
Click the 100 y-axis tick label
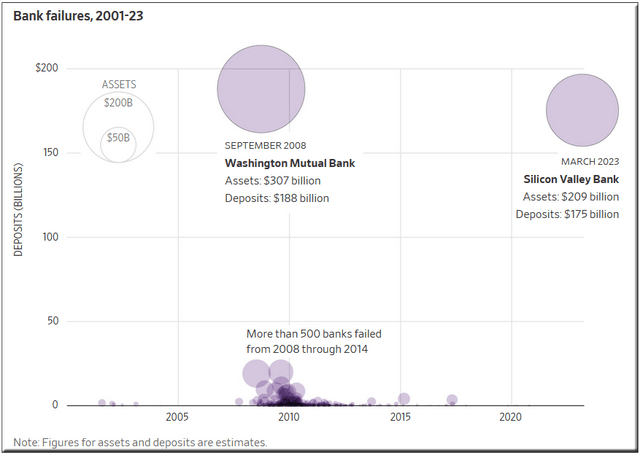(51, 237)
